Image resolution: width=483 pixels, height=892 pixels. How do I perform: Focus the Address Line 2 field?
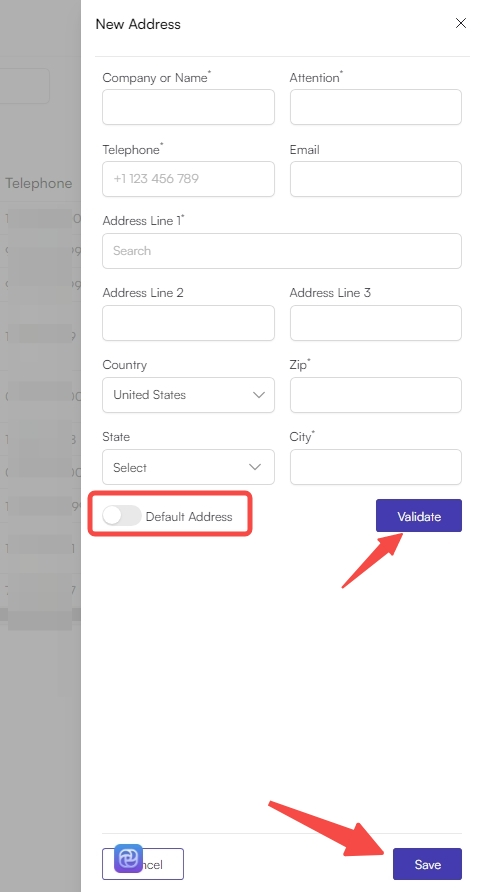click(x=188, y=323)
